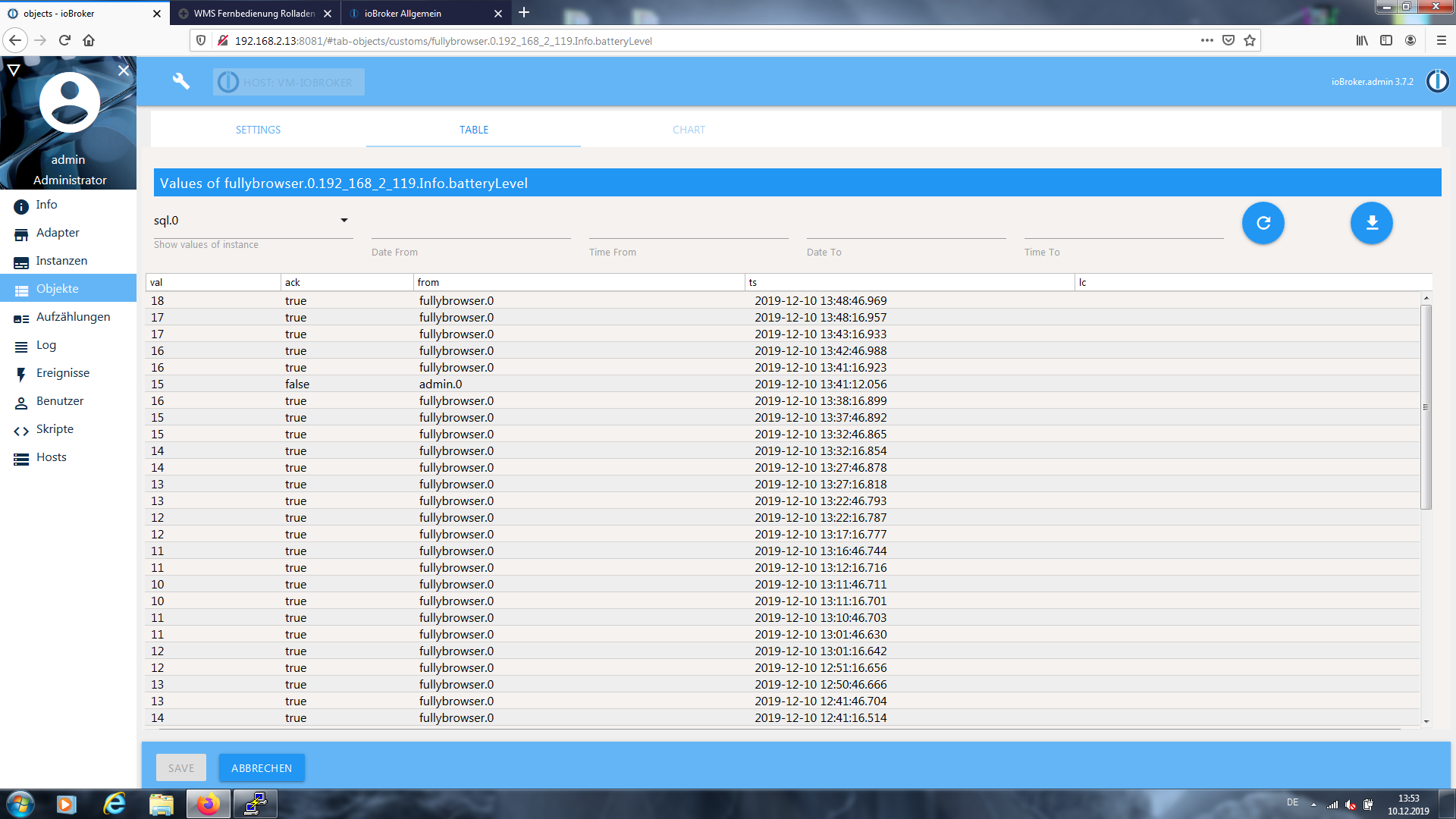Click the ioBroker logo icon top right
1456x819 pixels.
(1437, 81)
